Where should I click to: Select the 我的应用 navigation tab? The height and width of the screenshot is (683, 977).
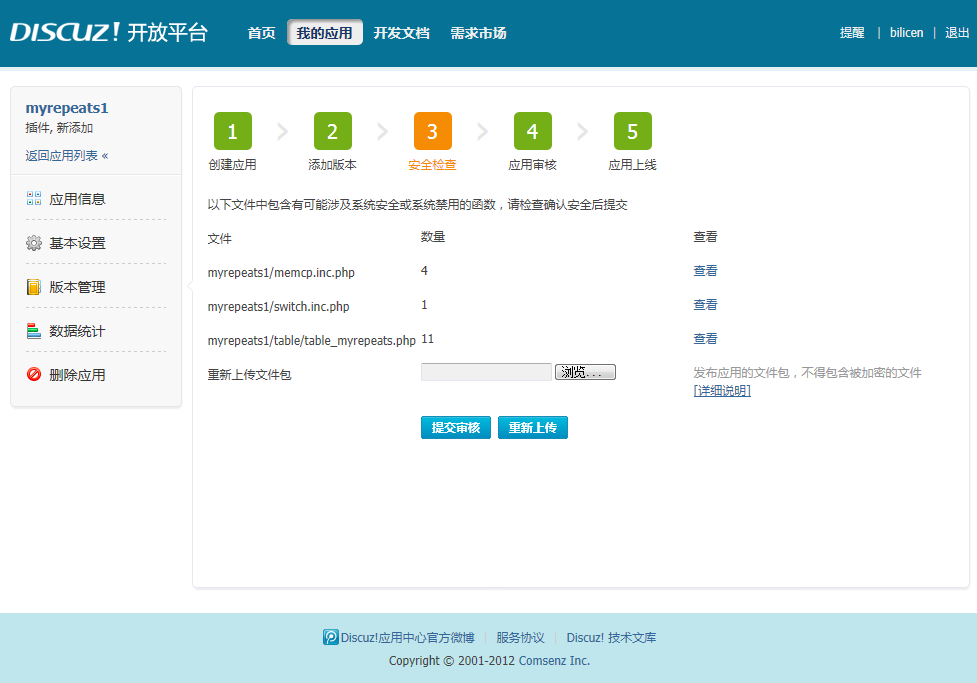click(325, 32)
